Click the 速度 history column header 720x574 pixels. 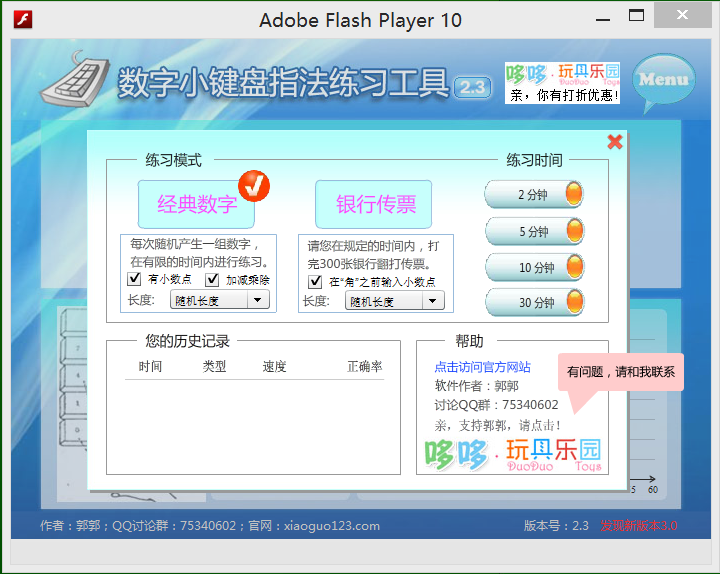pyautogui.click(x=274, y=366)
